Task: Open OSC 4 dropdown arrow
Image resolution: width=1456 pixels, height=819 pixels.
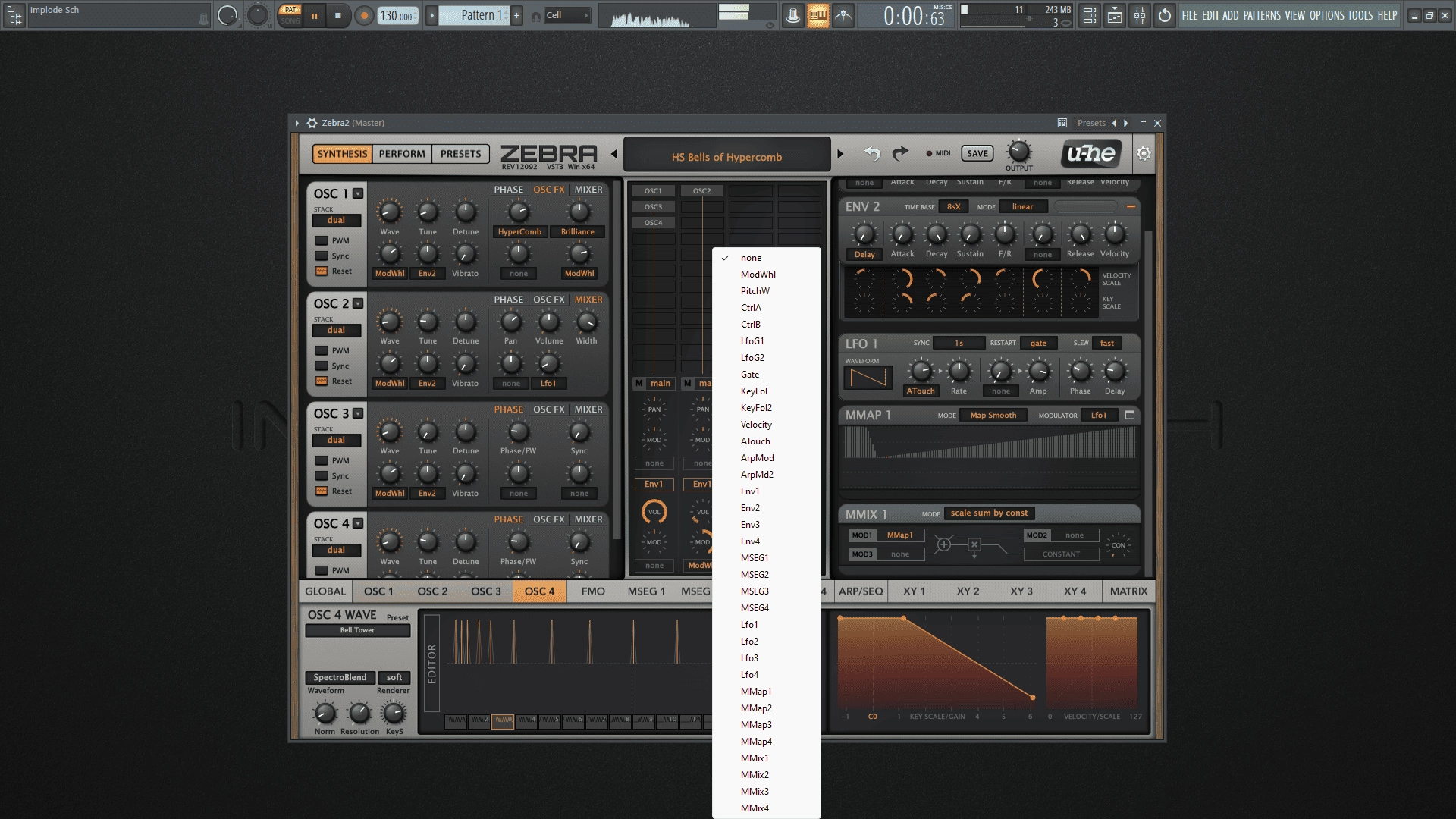Action: click(x=358, y=523)
